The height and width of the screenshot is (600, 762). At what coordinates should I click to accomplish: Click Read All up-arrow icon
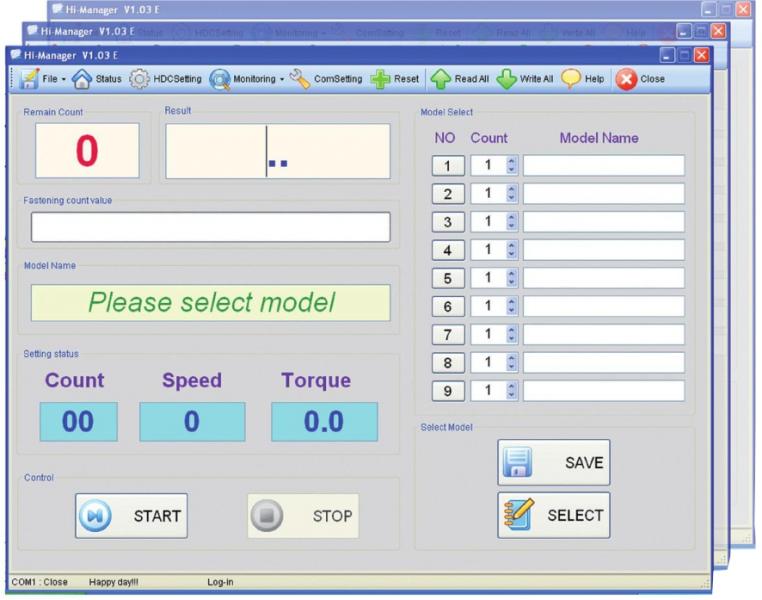coord(440,79)
